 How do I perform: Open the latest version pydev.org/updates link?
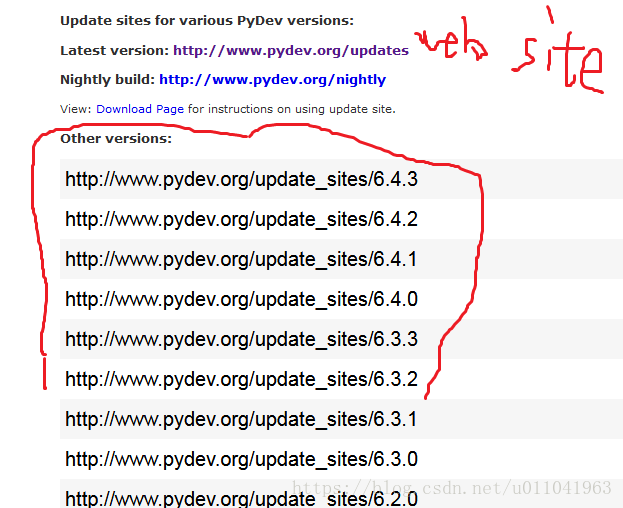pyautogui.click(x=291, y=51)
